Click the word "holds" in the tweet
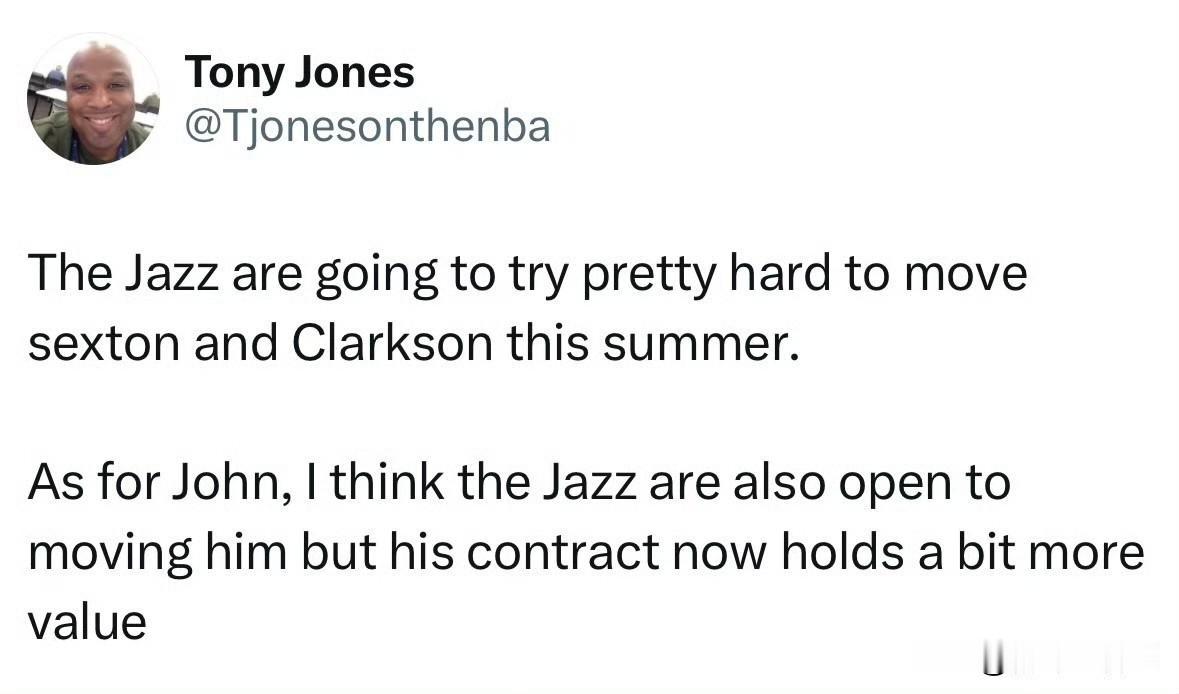Image resolution: width=1179 pixels, height=694 pixels. click(x=843, y=552)
